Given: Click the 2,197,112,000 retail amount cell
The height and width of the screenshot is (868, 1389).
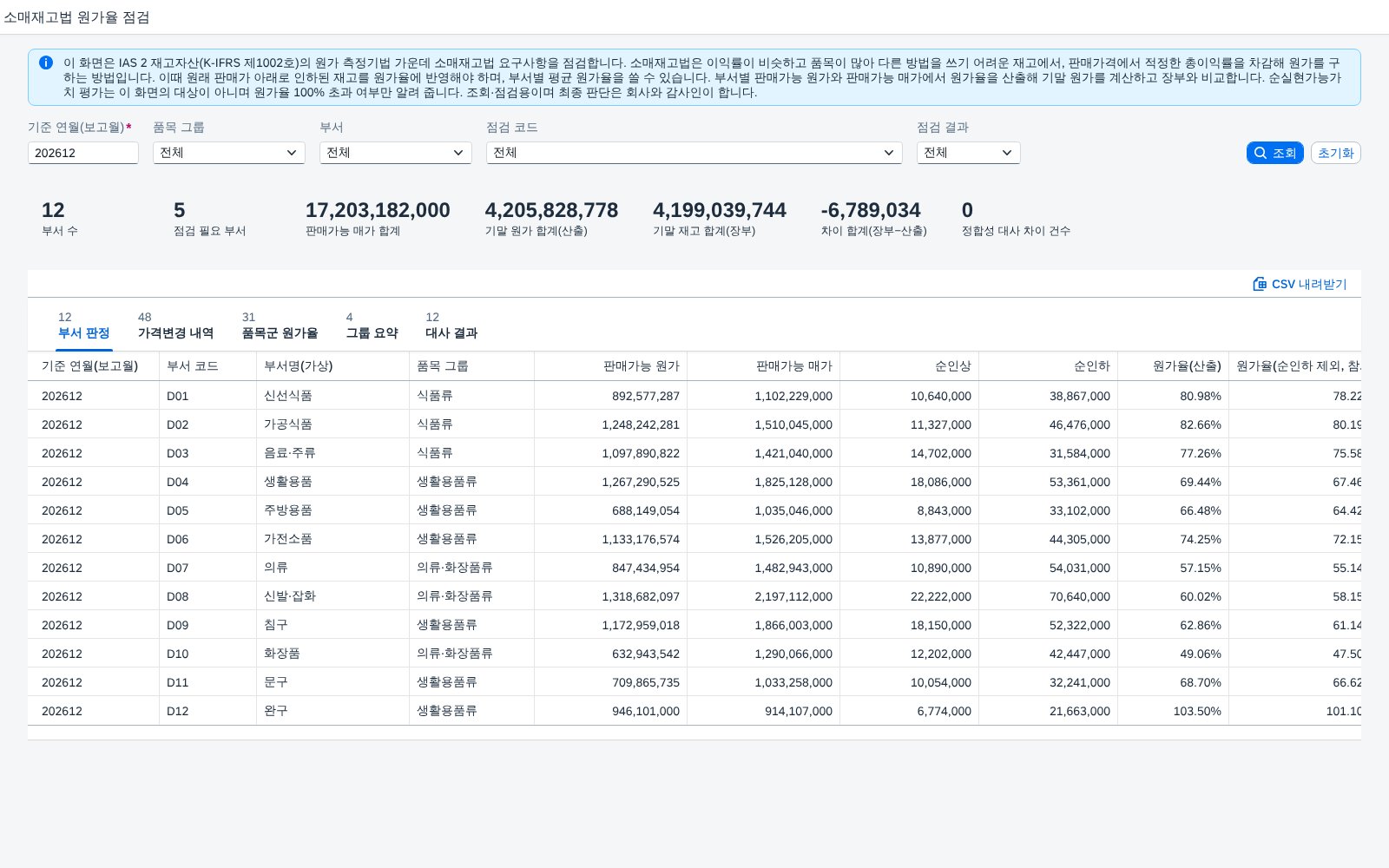Looking at the screenshot, I should pyautogui.click(x=764, y=596).
